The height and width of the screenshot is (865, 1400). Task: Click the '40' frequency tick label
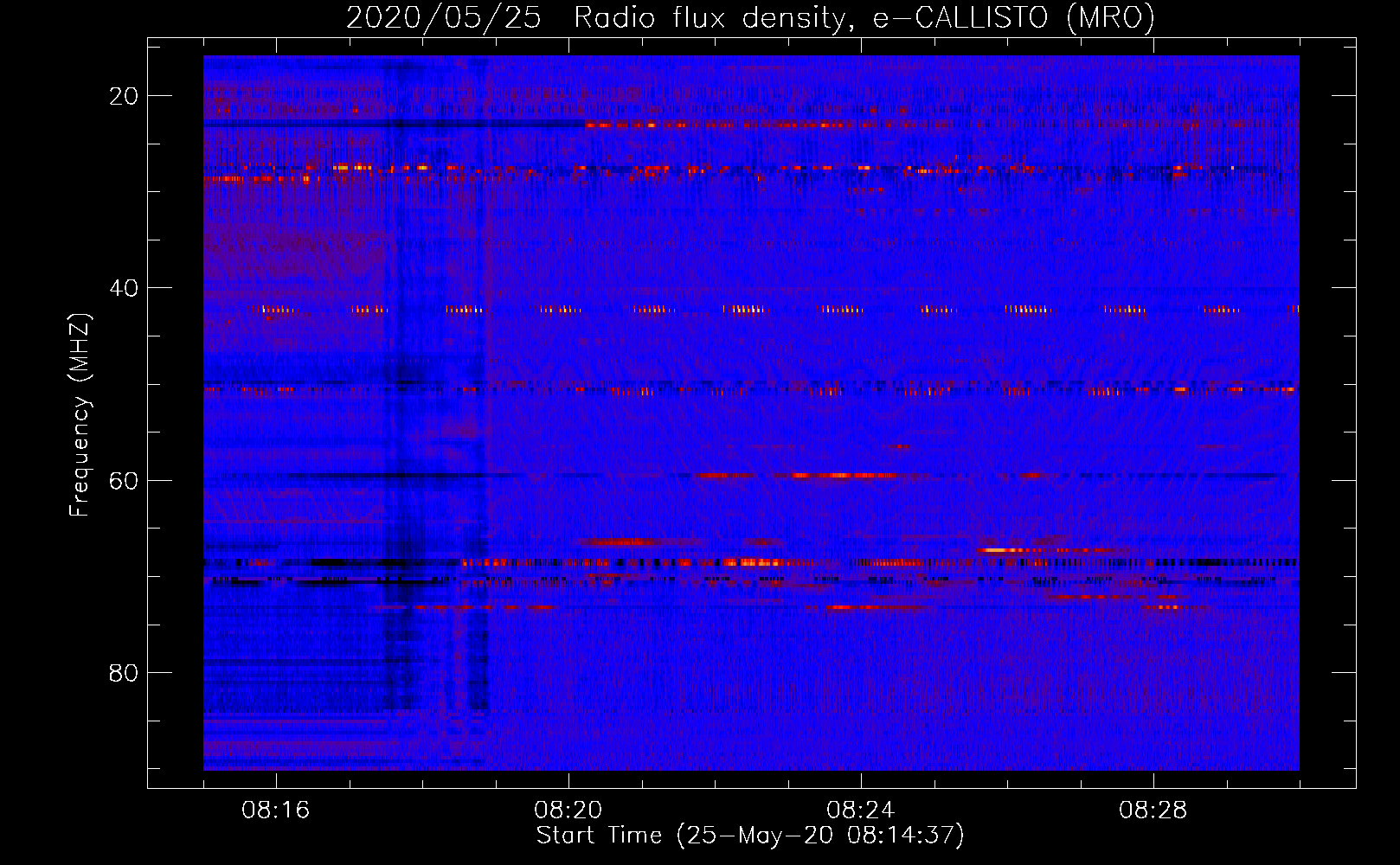pyautogui.click(x=125, y=288)
